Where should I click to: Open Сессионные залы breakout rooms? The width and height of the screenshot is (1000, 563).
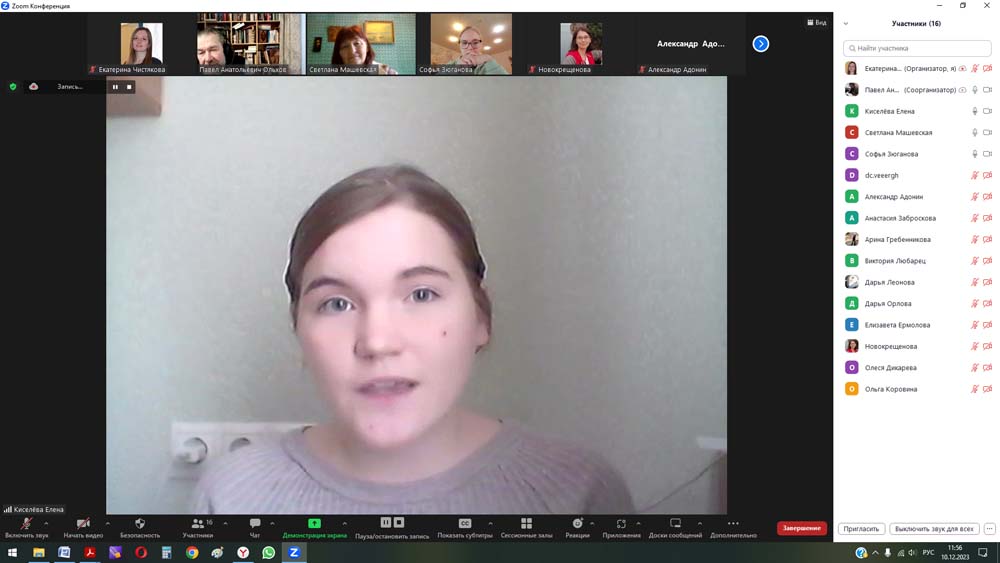click(x=526, y=523)
